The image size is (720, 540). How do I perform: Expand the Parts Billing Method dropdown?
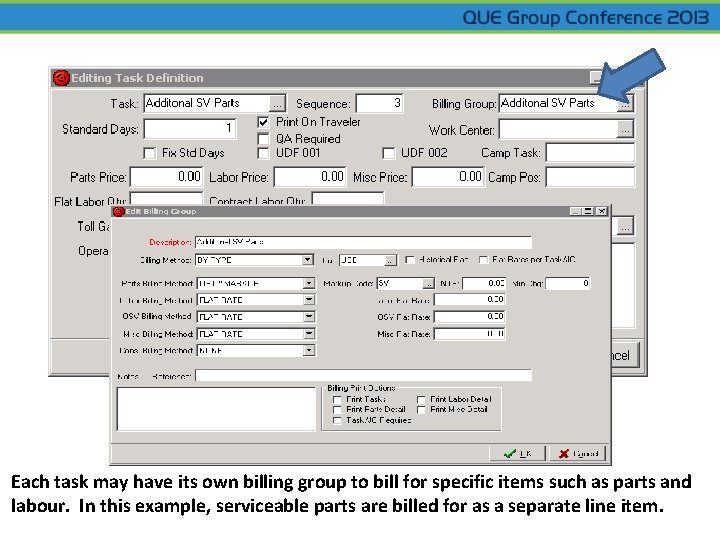[309, 283]
